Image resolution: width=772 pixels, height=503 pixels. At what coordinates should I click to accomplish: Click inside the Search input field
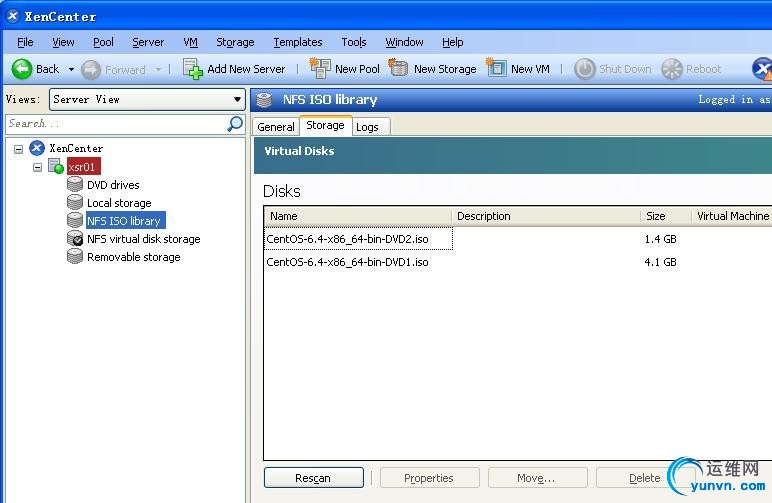tap(116, 124)
